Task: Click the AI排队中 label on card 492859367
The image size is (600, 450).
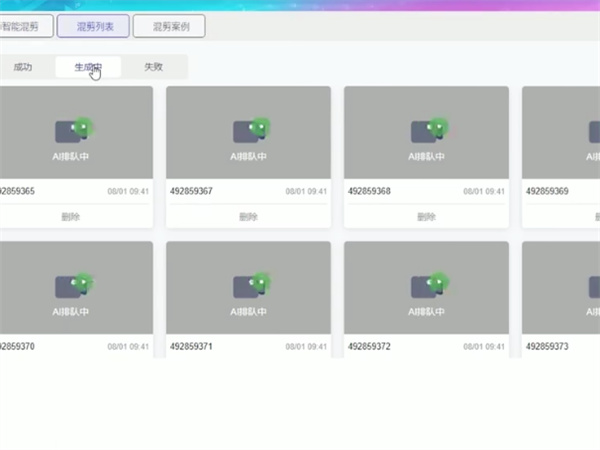Action: pos(248,157)
